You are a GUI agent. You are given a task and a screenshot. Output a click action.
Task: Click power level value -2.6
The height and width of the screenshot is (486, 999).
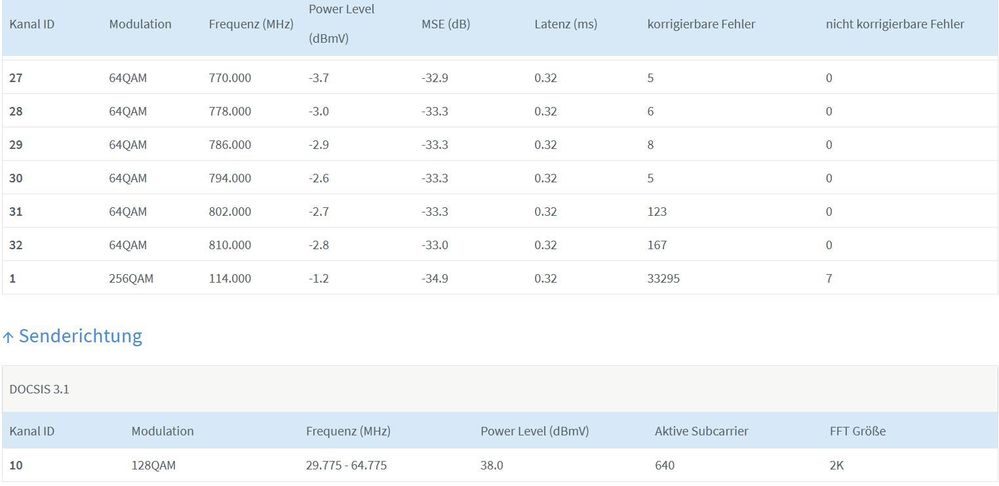point(319,178)
